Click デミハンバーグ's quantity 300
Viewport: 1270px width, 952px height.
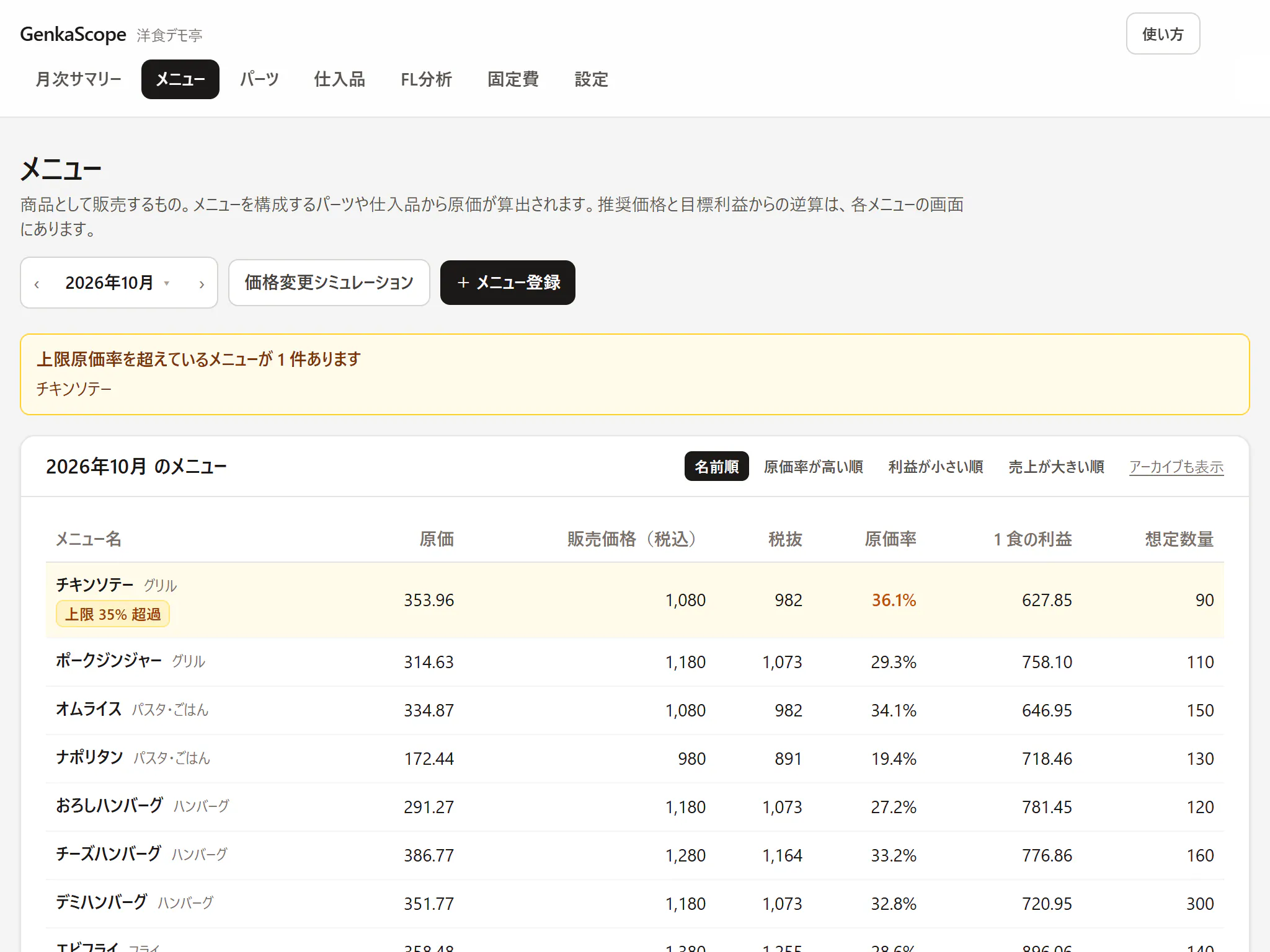[1200, 904]
